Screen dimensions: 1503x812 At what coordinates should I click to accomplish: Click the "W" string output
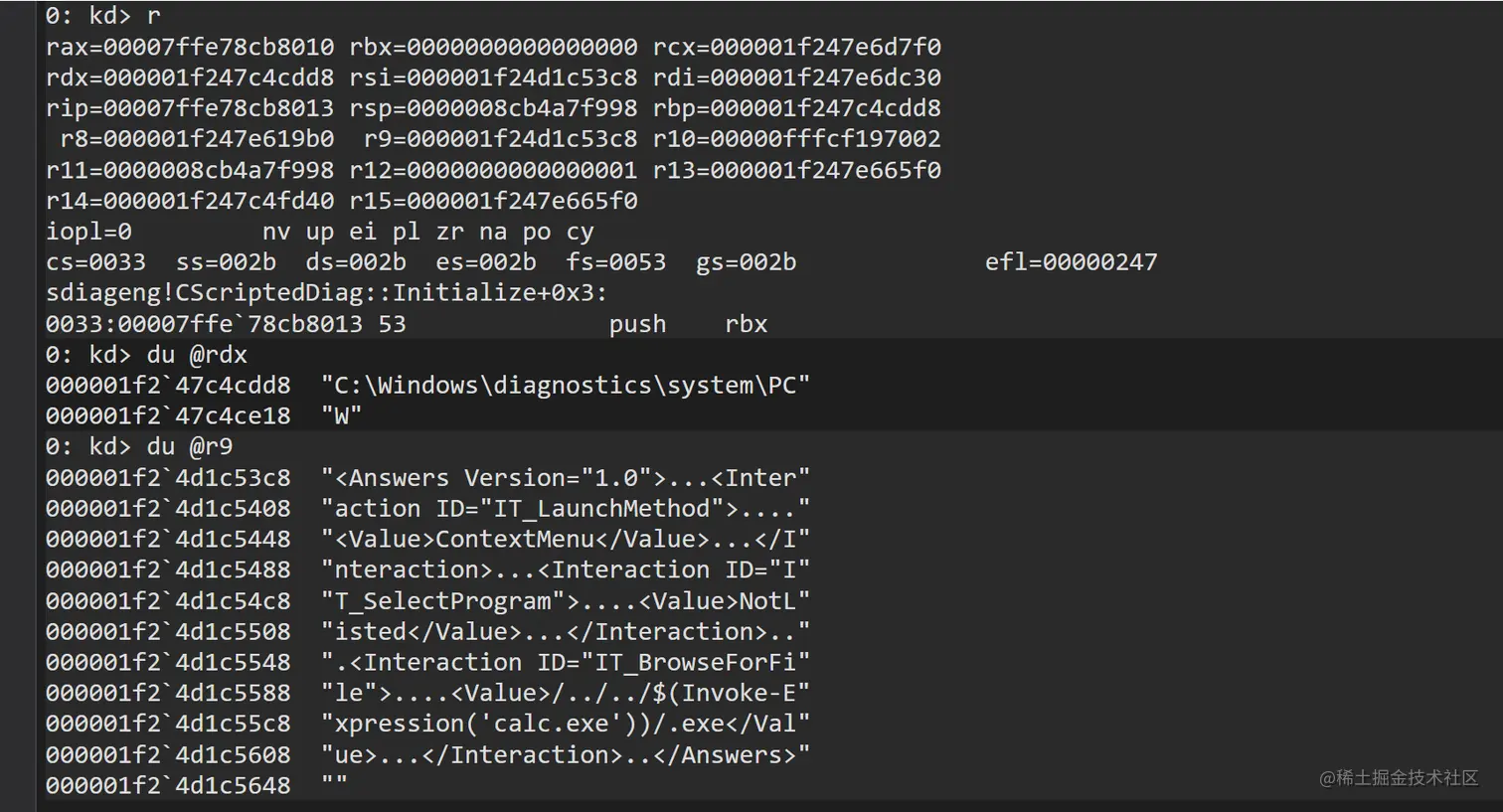point(341,416)
